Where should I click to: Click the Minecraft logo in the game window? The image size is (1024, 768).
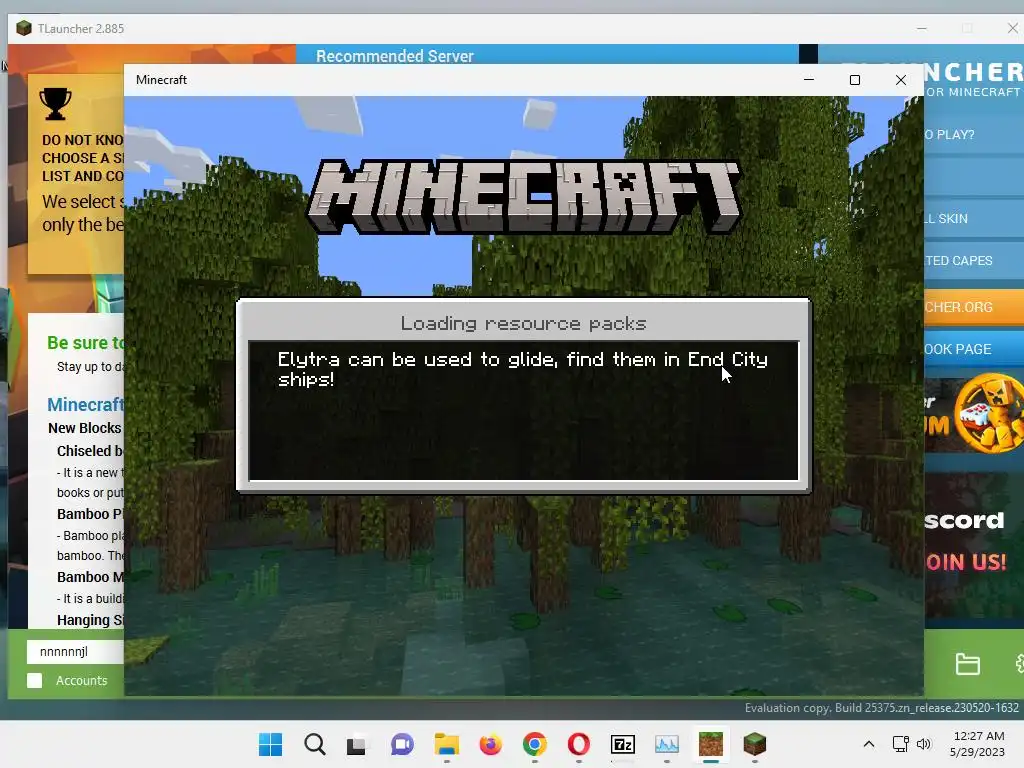(x=524, y=196)
